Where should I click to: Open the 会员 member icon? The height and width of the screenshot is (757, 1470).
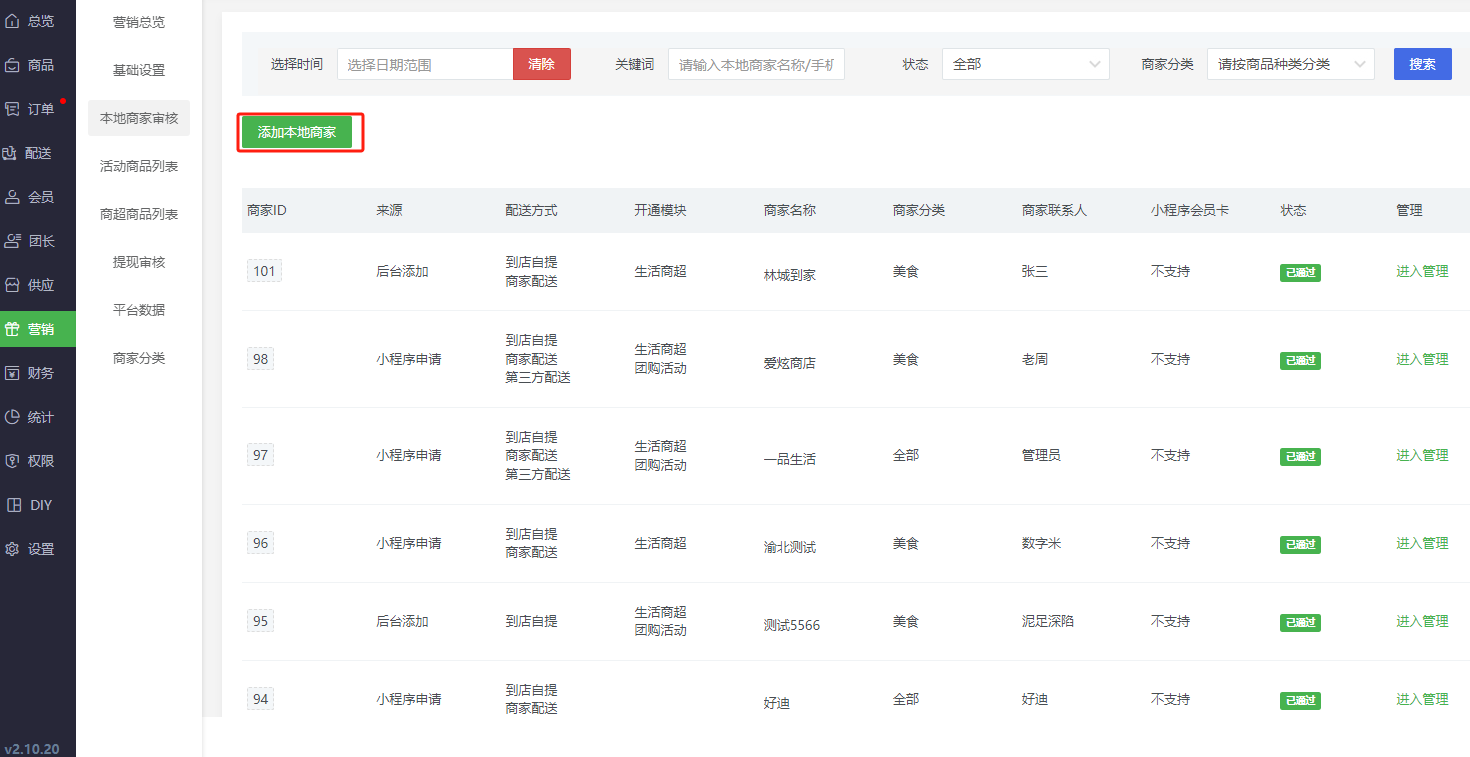pyautogui.click(x=13, y=197)
